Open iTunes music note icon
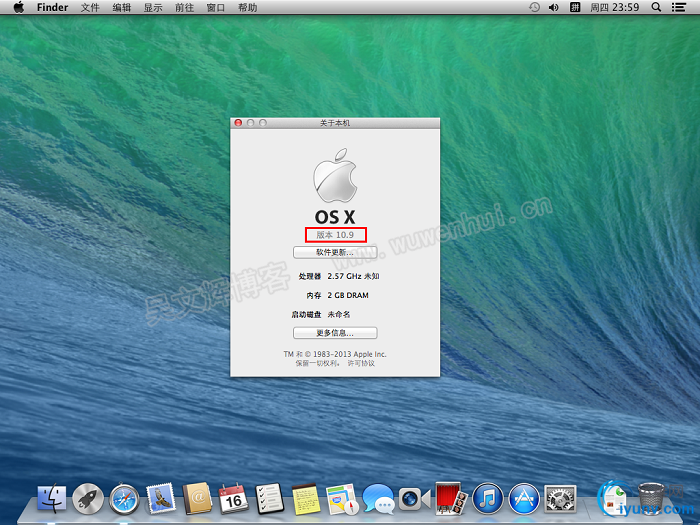 (487, 497)
